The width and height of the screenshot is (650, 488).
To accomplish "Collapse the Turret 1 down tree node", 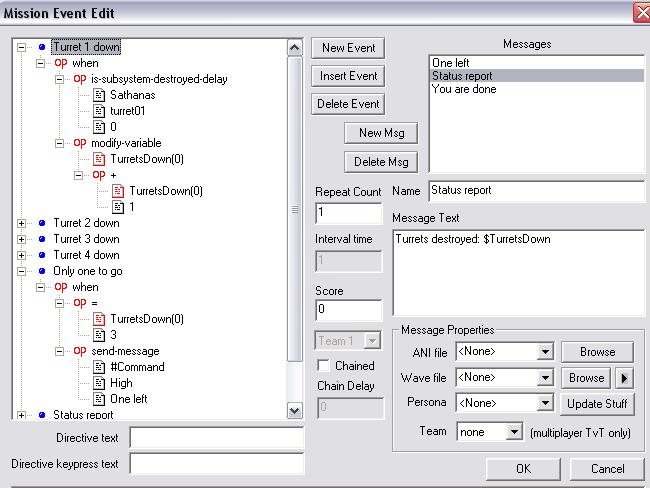I will pyautogui.click(x=22, y=47).
